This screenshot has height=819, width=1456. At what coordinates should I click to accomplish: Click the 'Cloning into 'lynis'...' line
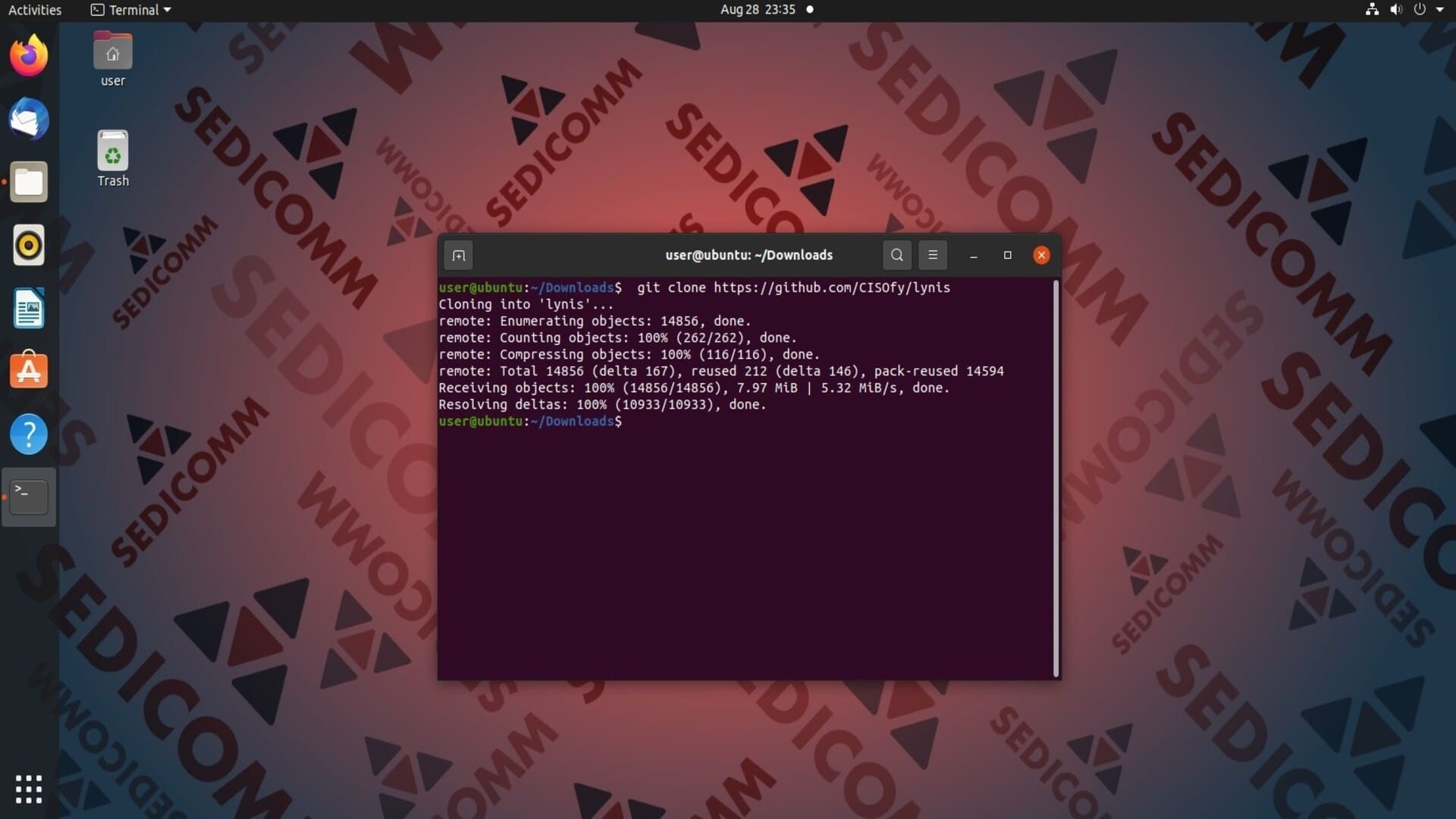click(526, 304)
